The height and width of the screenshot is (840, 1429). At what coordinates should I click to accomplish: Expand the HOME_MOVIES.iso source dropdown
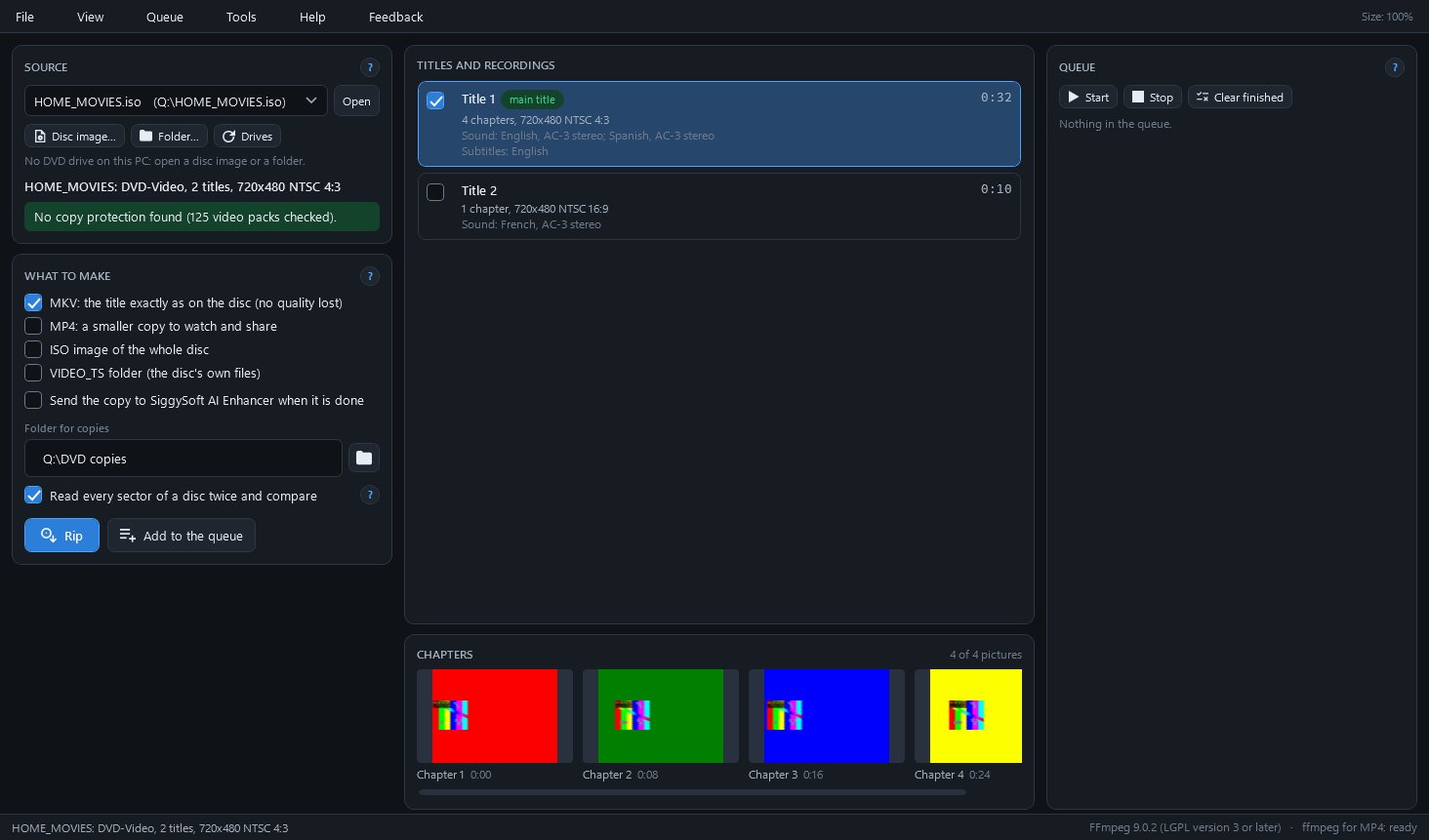(x=176, y=101)
